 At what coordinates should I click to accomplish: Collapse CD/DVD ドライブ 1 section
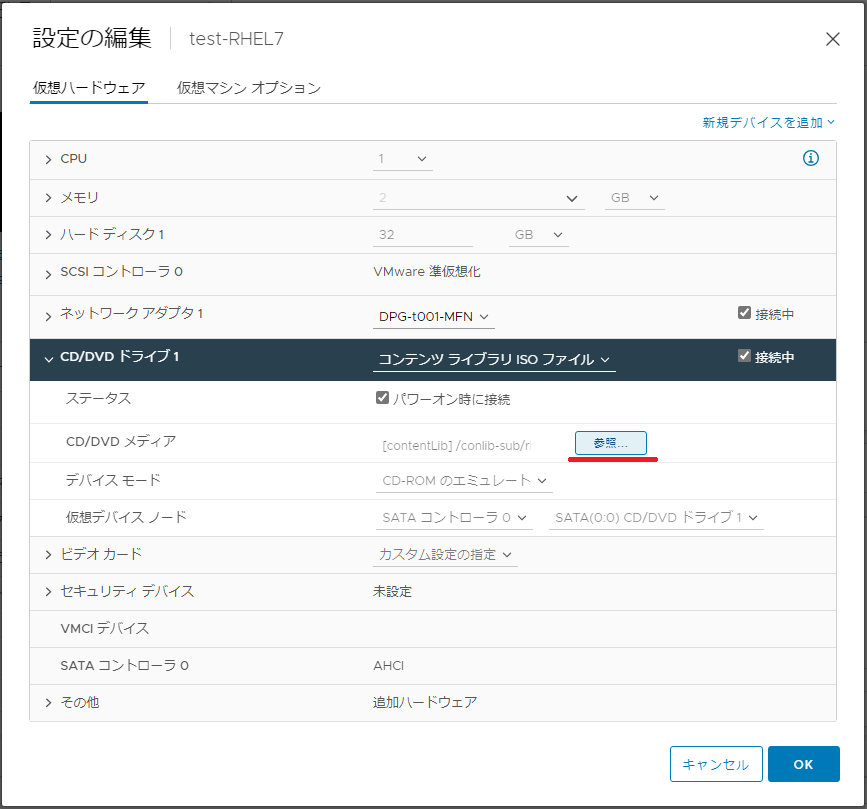click(49, 359)
